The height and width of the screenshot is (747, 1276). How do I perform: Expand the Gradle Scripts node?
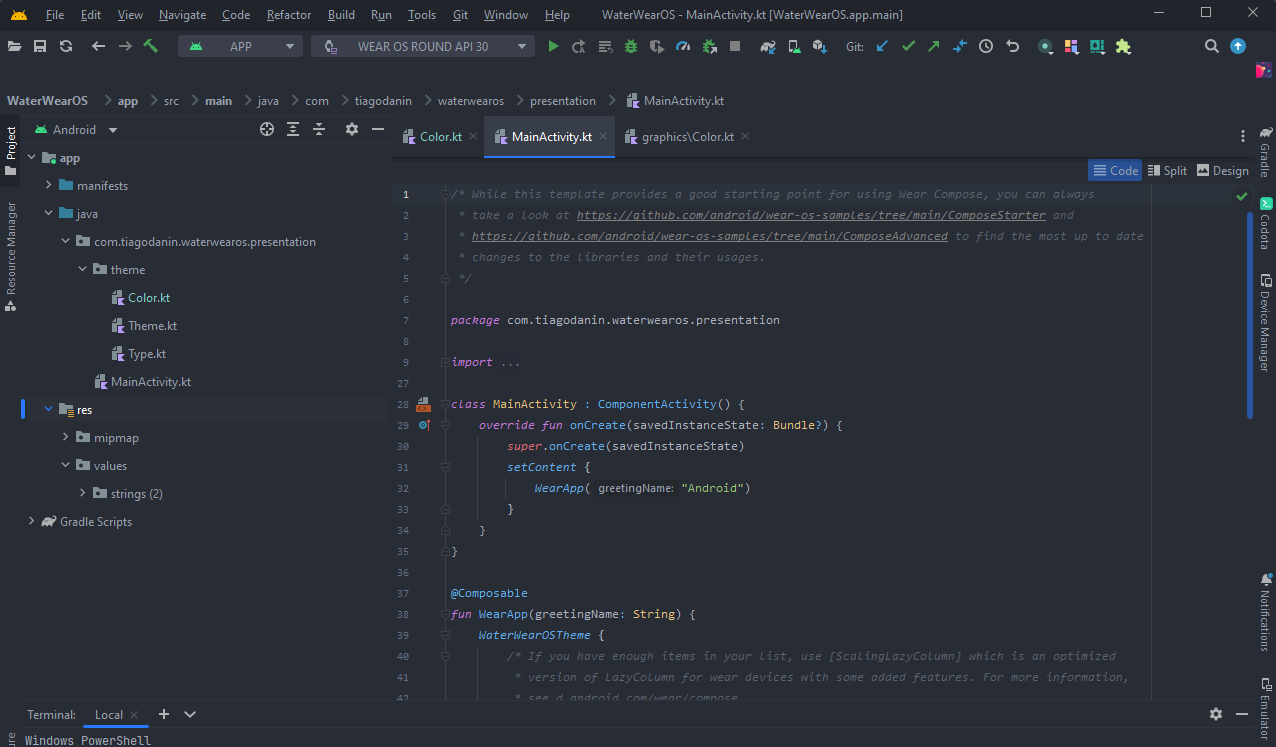click(x=31, y=522)
